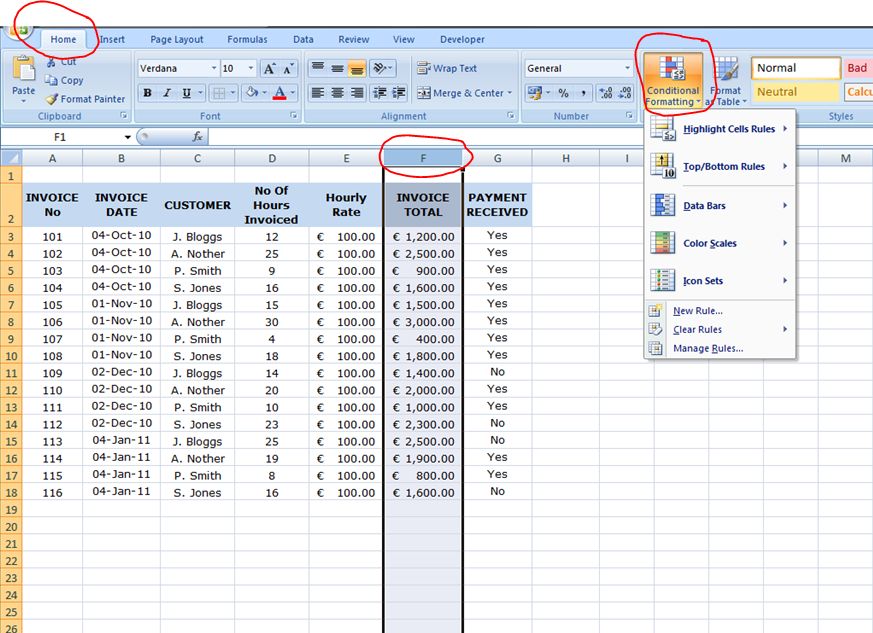Click the Name Box showing F1

point(60,137)
